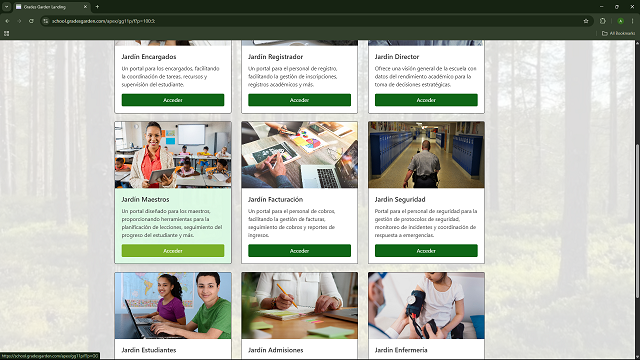Click the Jardín Encargados heading
Screen dimensions: 640x360
pyautogui.click(x=149, y=57)
